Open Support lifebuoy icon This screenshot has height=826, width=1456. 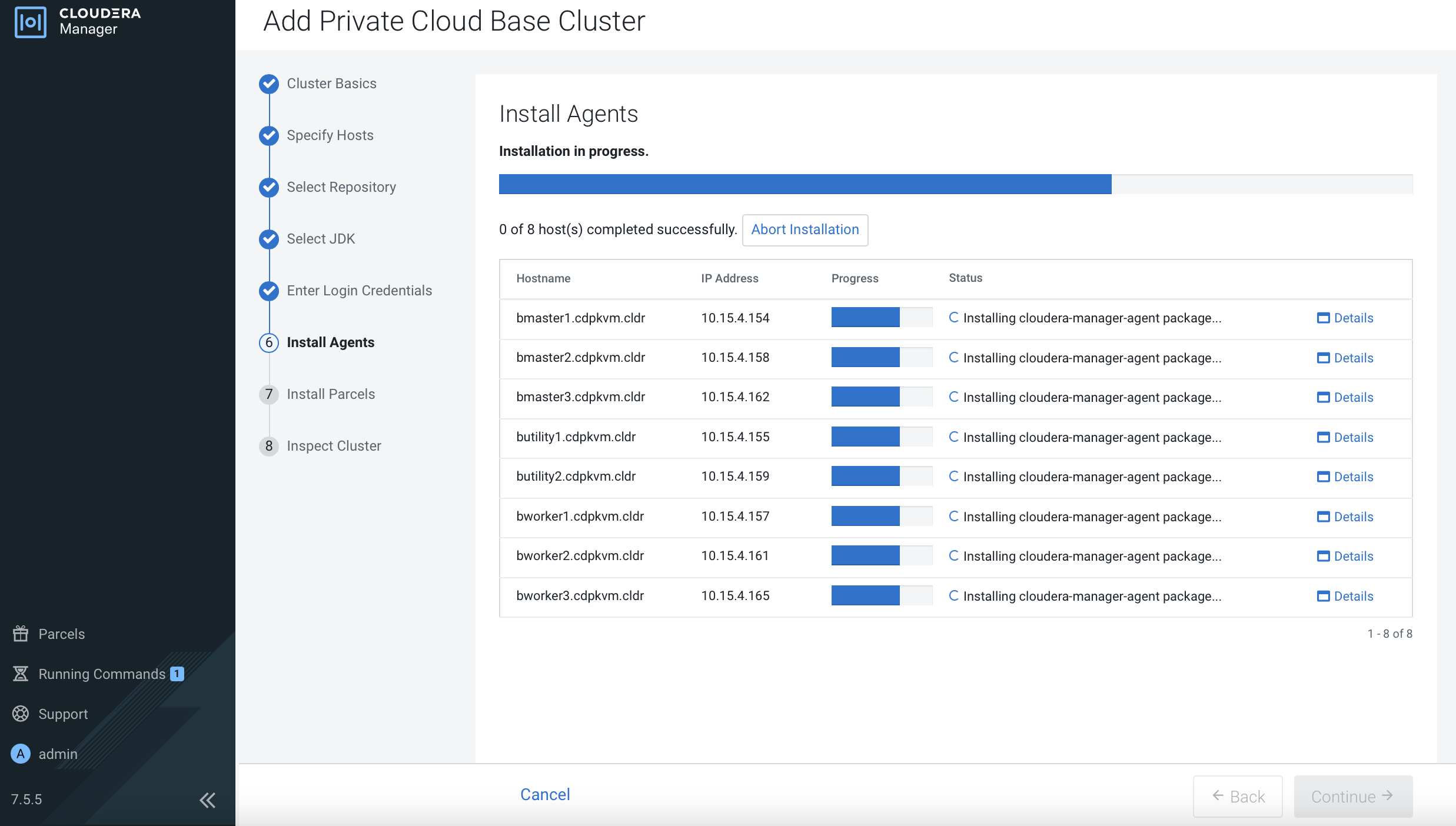pos(21,714)
